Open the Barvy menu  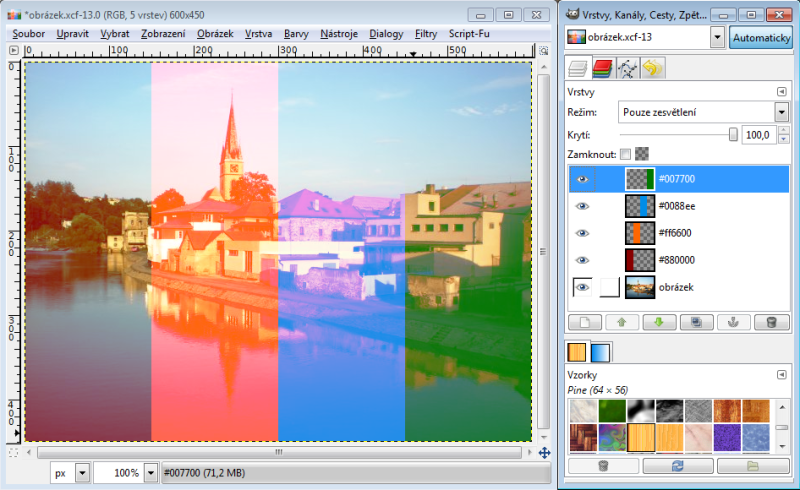click(x=296, y=34)
